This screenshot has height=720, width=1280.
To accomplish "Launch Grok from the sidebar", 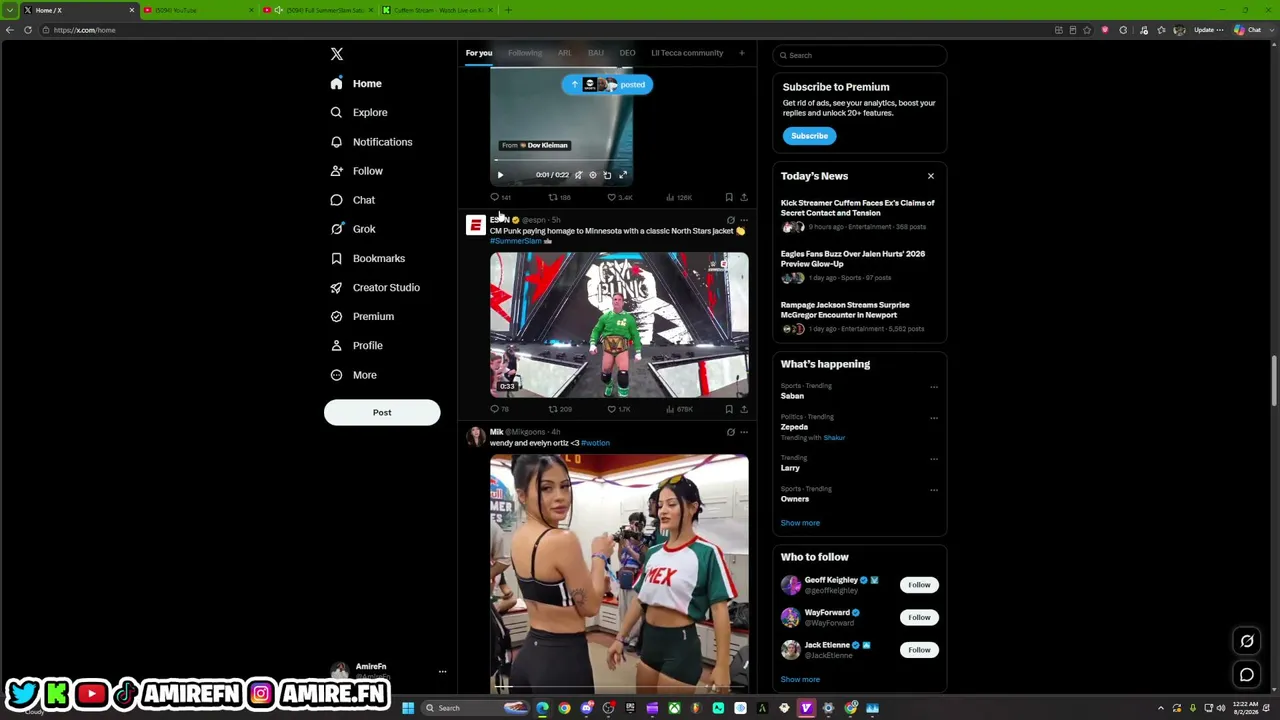I will click(353, 229).
